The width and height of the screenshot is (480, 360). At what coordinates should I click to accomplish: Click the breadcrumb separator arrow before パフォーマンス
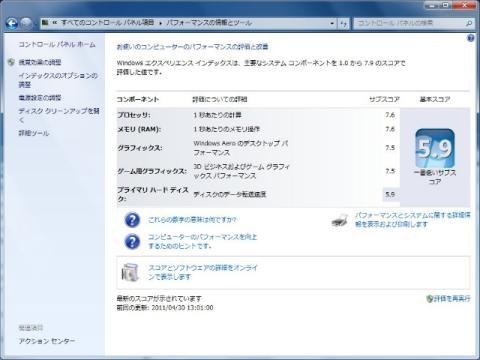[x=160, y=23]
